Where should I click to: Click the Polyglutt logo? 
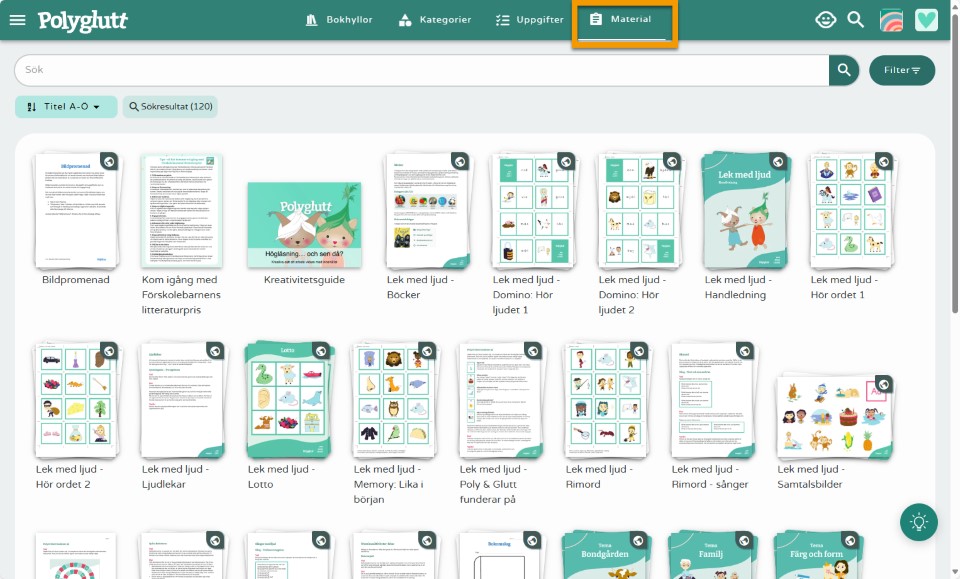[x=83, y=20]
